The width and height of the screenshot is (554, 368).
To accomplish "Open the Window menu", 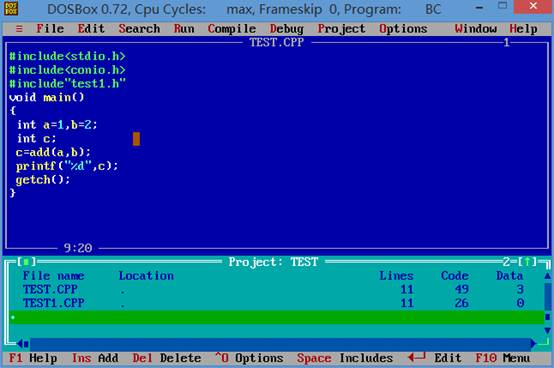I will click(x=476, y=29).
